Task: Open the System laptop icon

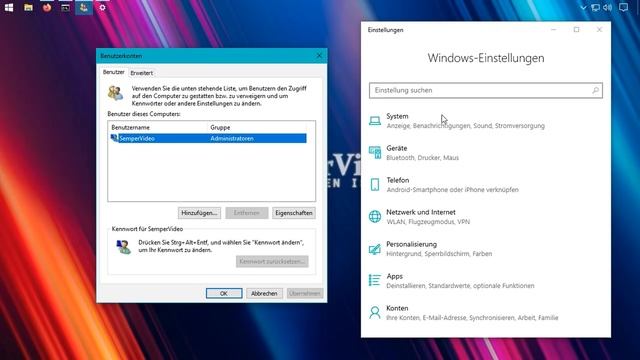Action: [x=375, y=121]
